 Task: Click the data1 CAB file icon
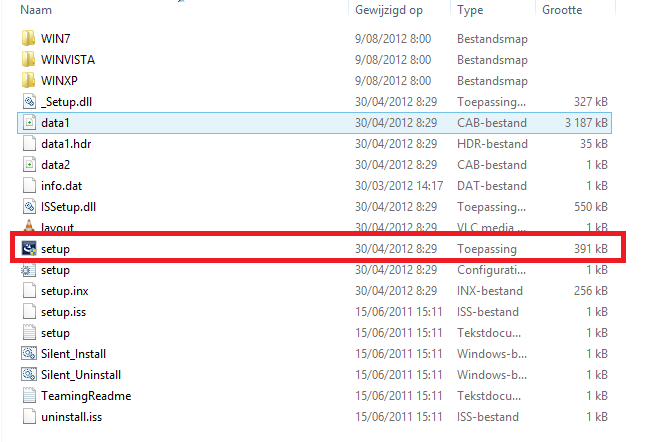pos(29,123)
